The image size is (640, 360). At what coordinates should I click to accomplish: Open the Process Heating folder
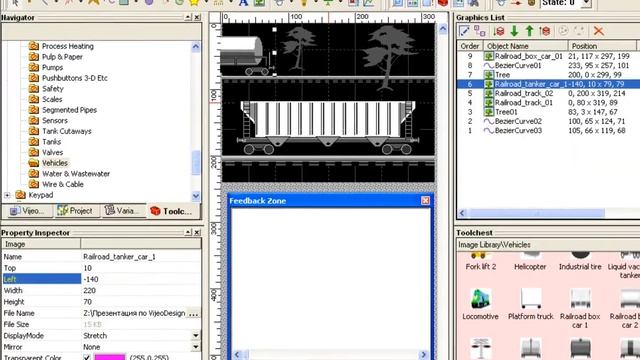[x=68, y=46]
